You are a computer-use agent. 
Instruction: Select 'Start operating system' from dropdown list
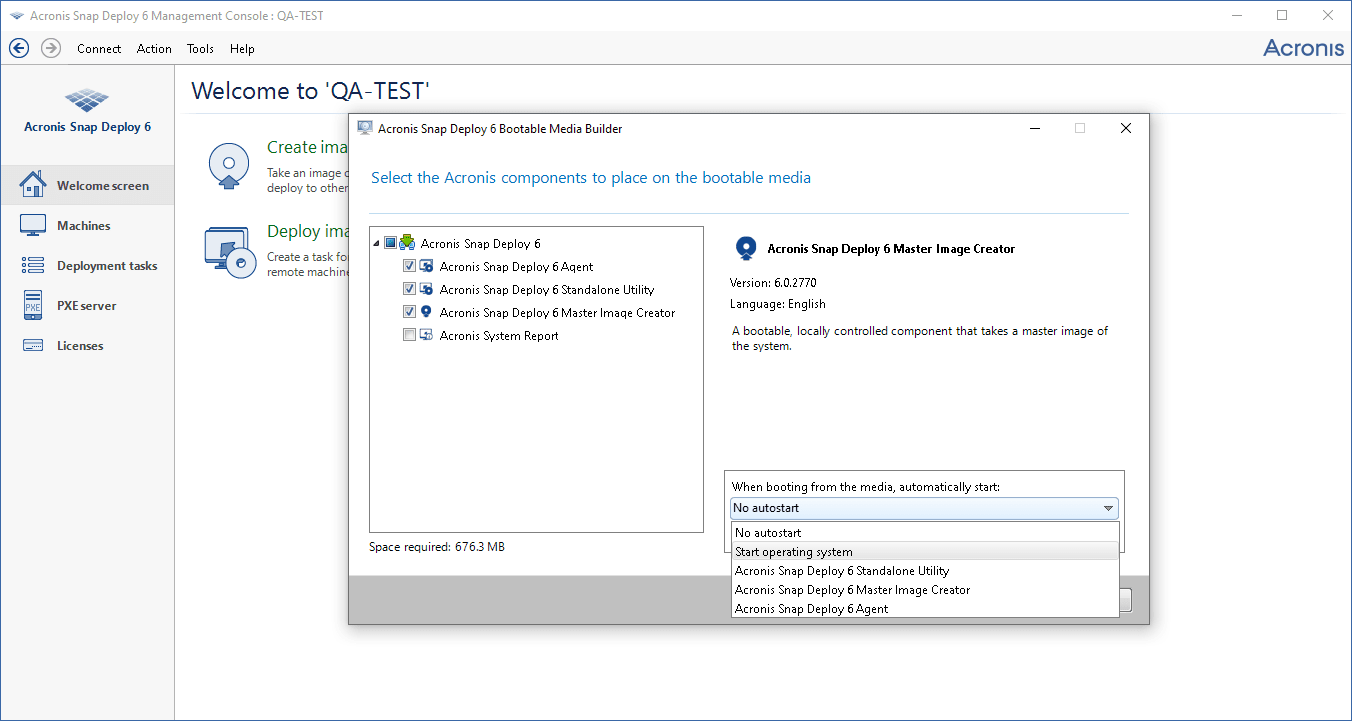click(794, 552)
